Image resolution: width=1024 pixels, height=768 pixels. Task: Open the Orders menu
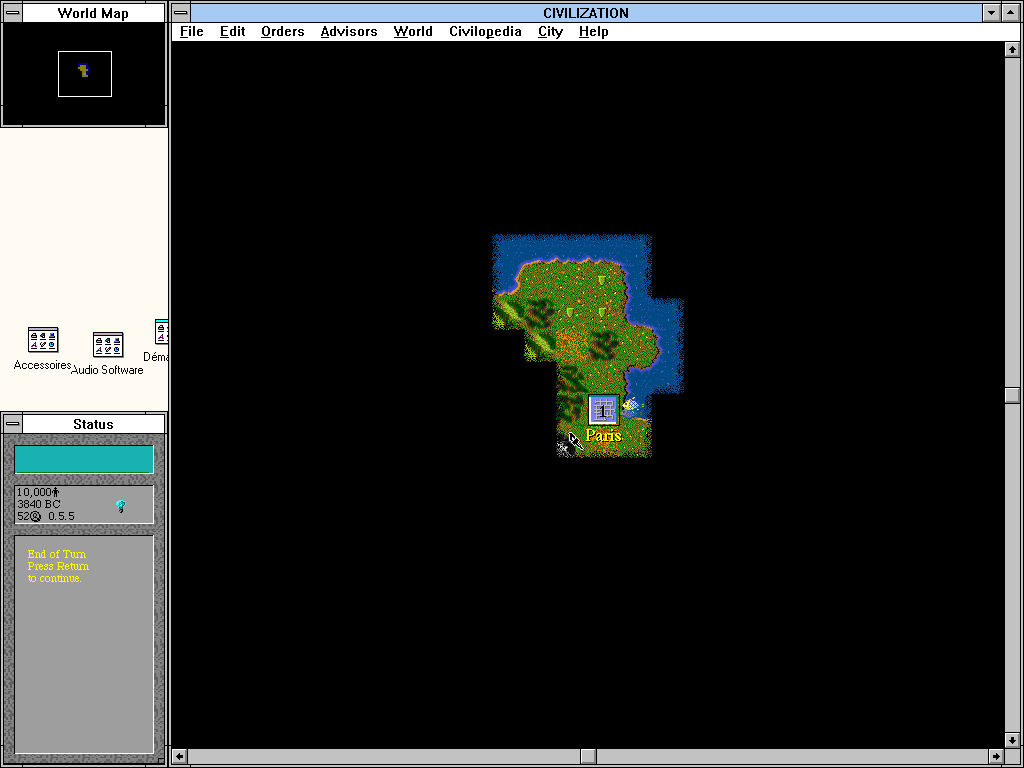click(x=282, y=31)
